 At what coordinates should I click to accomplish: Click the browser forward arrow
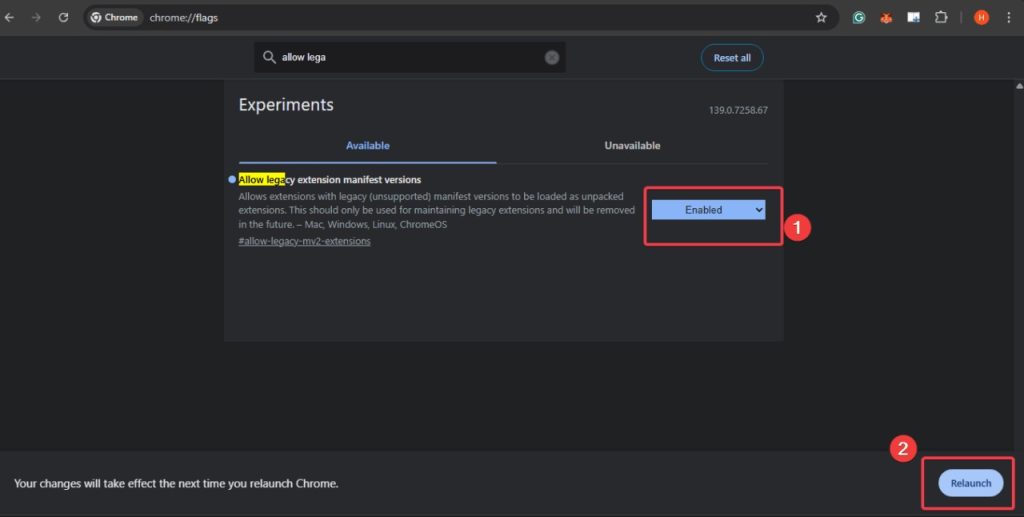pos(36,17)
